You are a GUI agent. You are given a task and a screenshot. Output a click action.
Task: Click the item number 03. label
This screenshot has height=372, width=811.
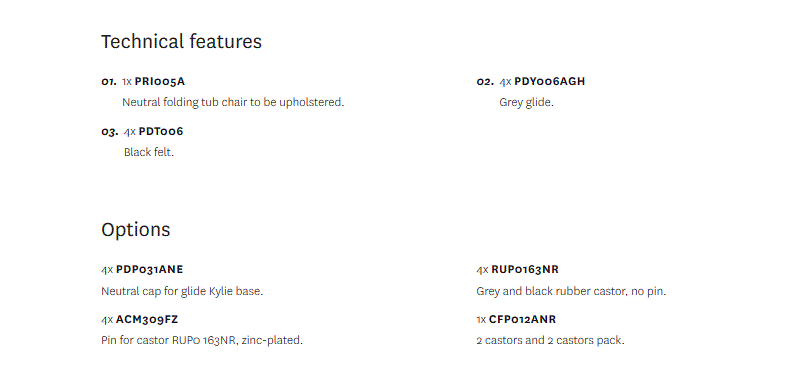tap(110, 132)
